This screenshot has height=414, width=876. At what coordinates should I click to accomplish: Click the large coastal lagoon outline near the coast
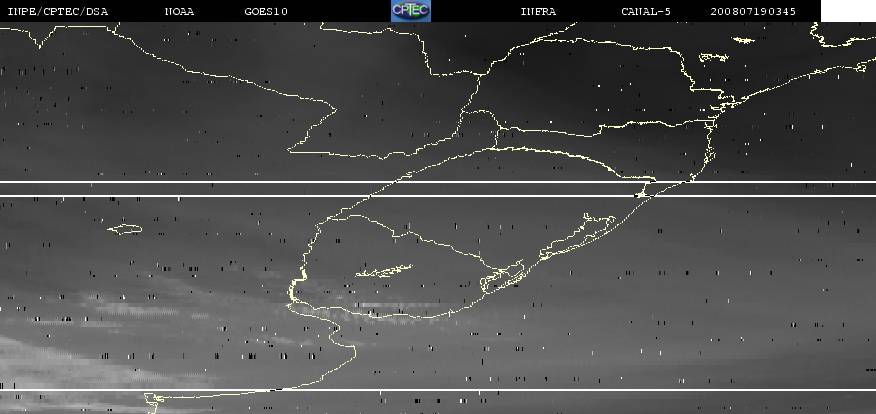click(x=505, y=275)
